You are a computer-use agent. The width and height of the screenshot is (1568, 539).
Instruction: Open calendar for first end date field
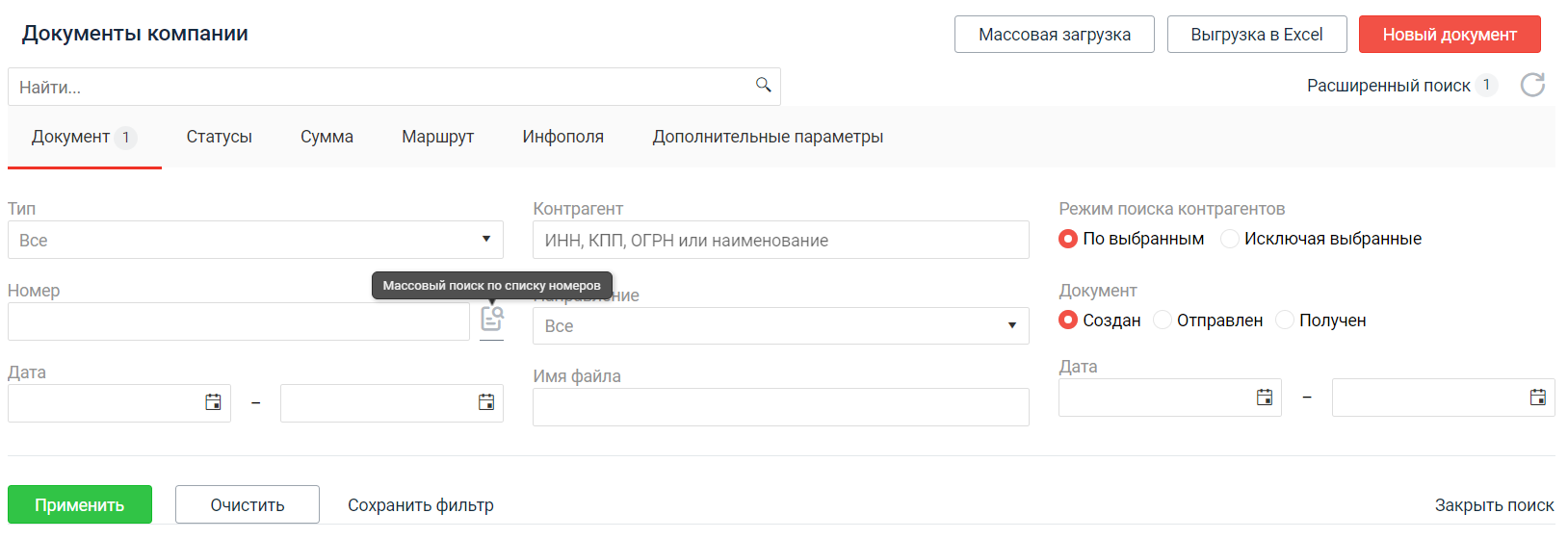486,402
